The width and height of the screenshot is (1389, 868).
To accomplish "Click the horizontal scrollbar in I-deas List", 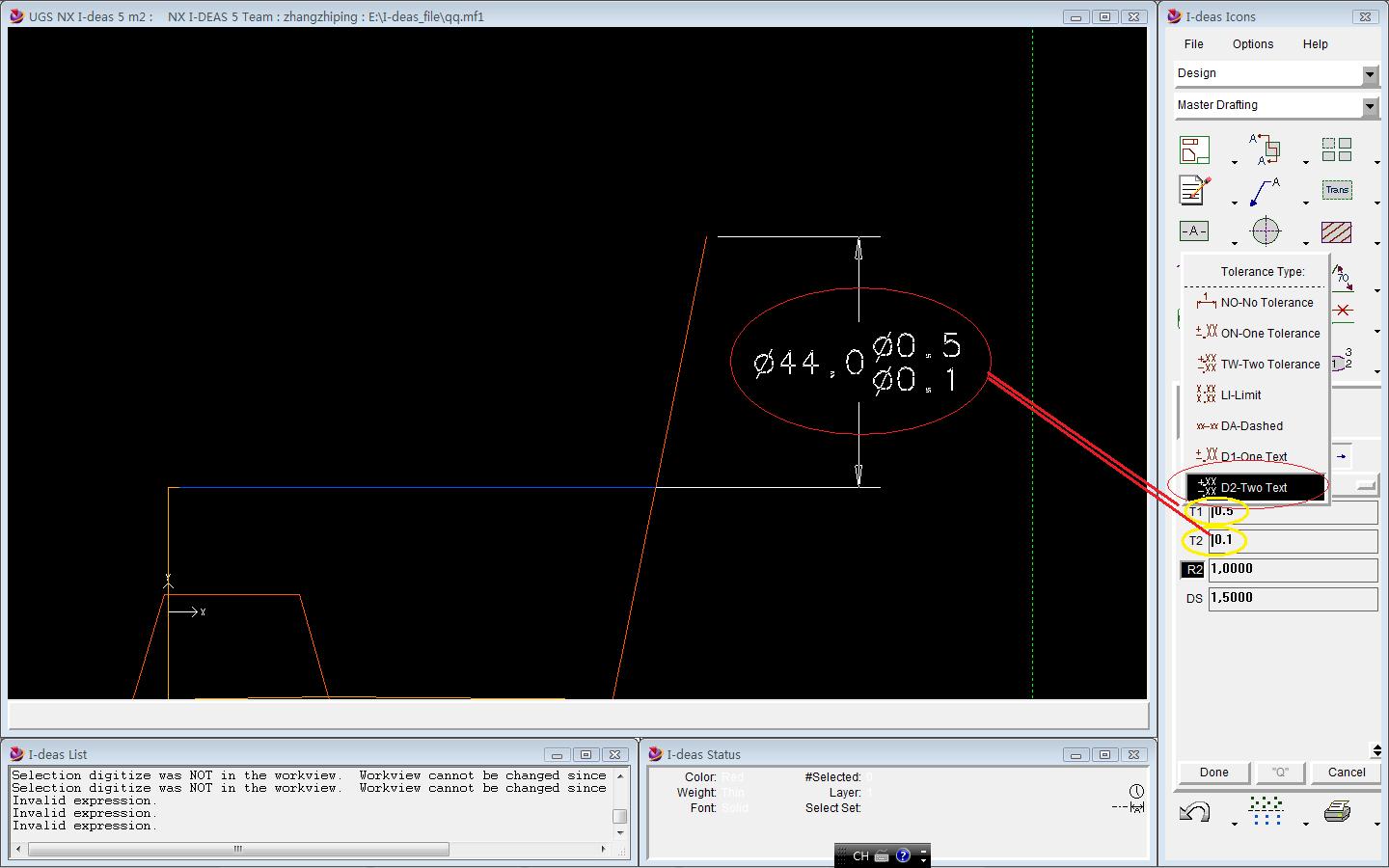I will 237,849.
